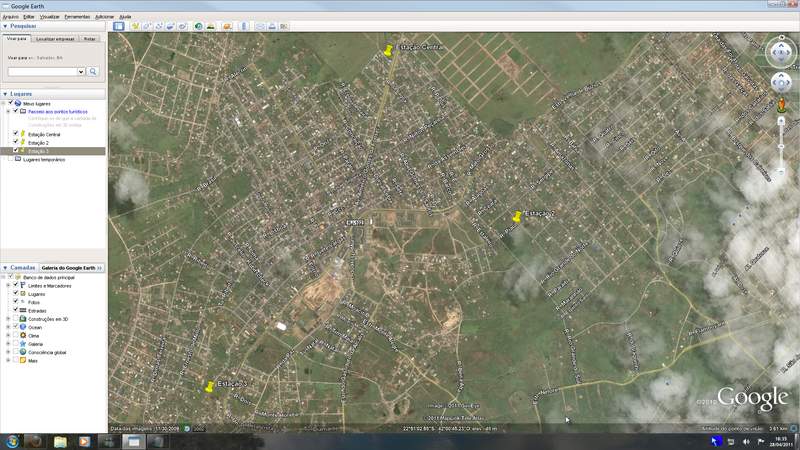Click the Move joystick navigation control
The height and width of the screenshot is (450, 800).
781,82
